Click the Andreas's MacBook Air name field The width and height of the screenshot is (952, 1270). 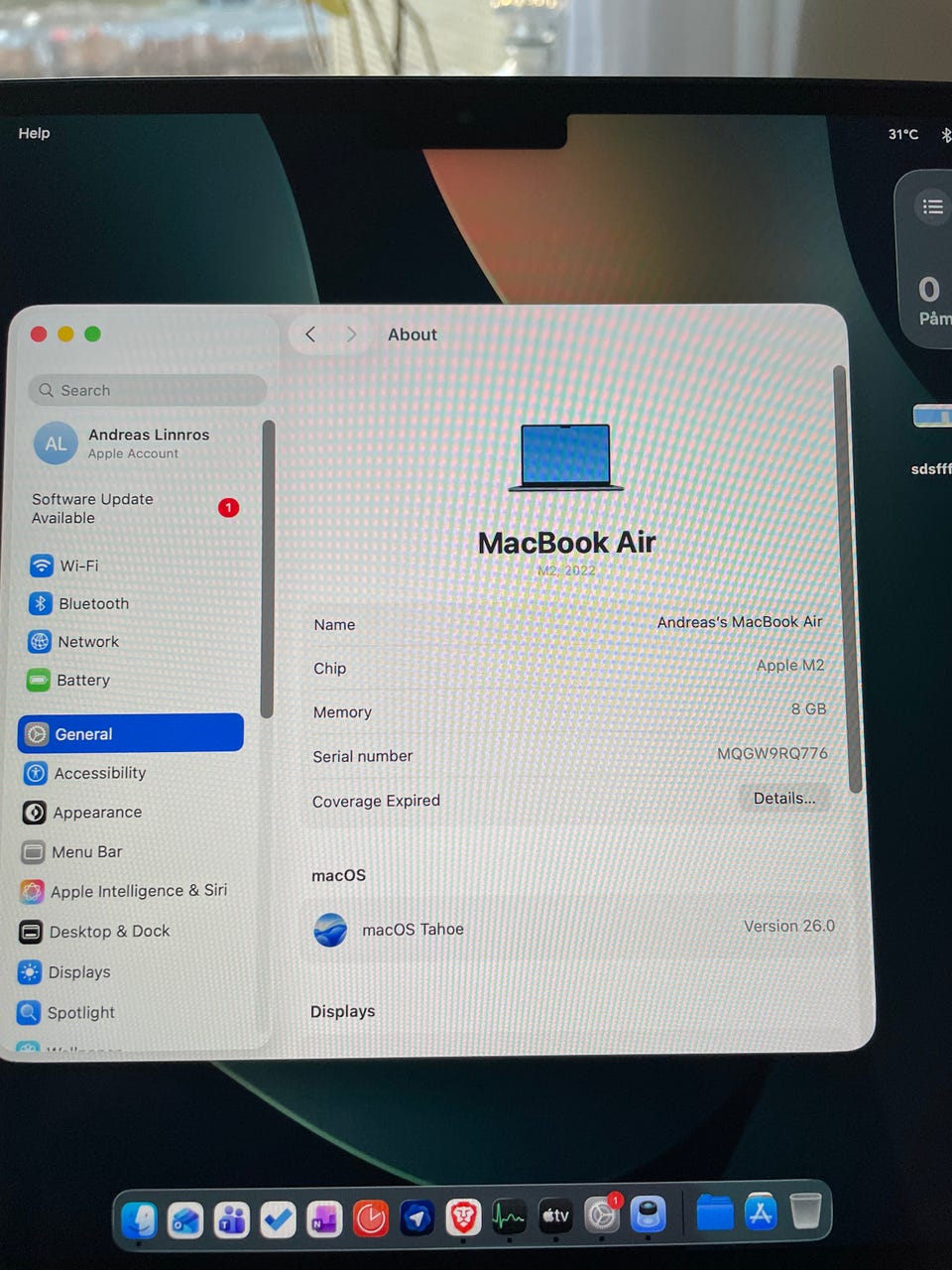point(740,621)
